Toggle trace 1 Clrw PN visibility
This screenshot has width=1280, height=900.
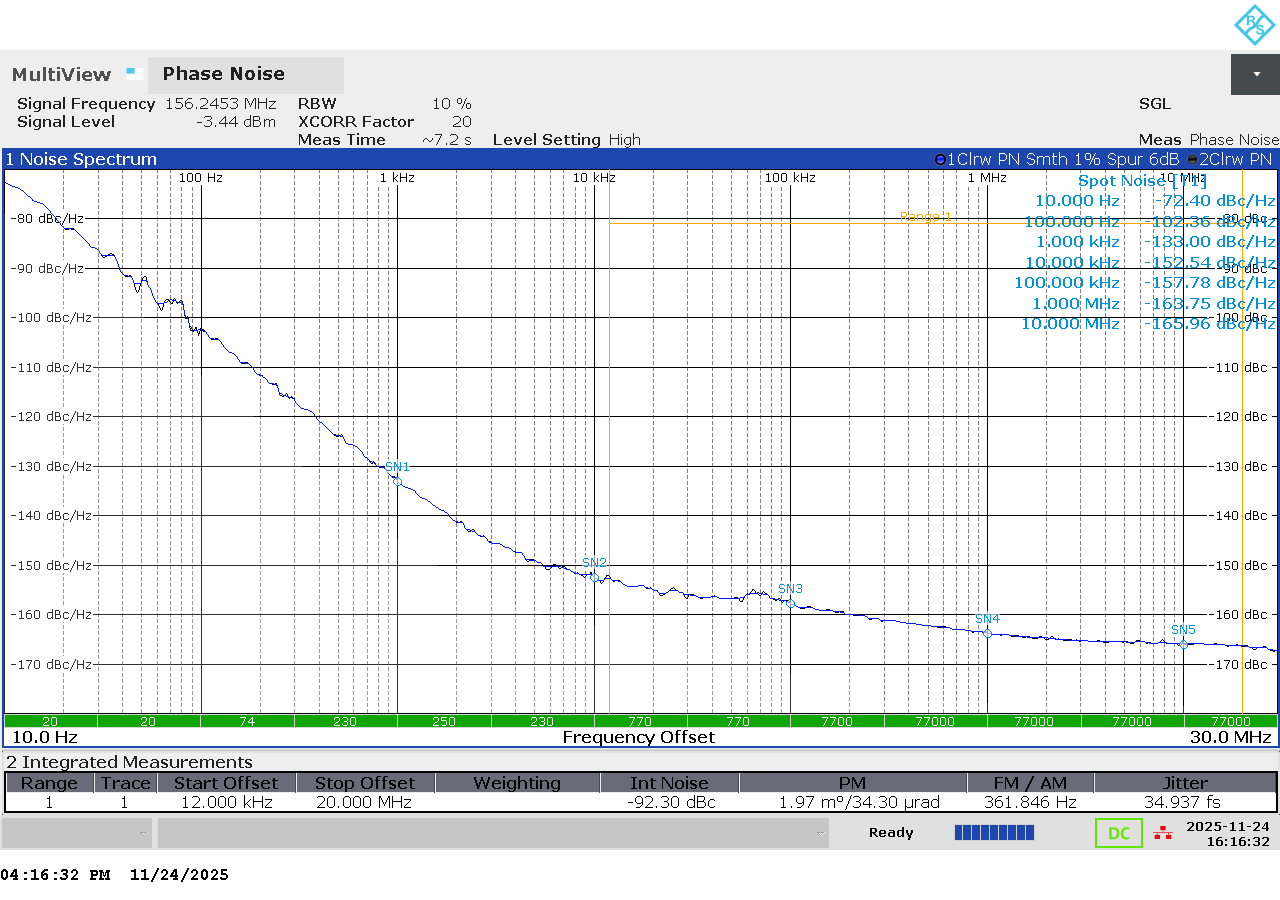(983, 158)
